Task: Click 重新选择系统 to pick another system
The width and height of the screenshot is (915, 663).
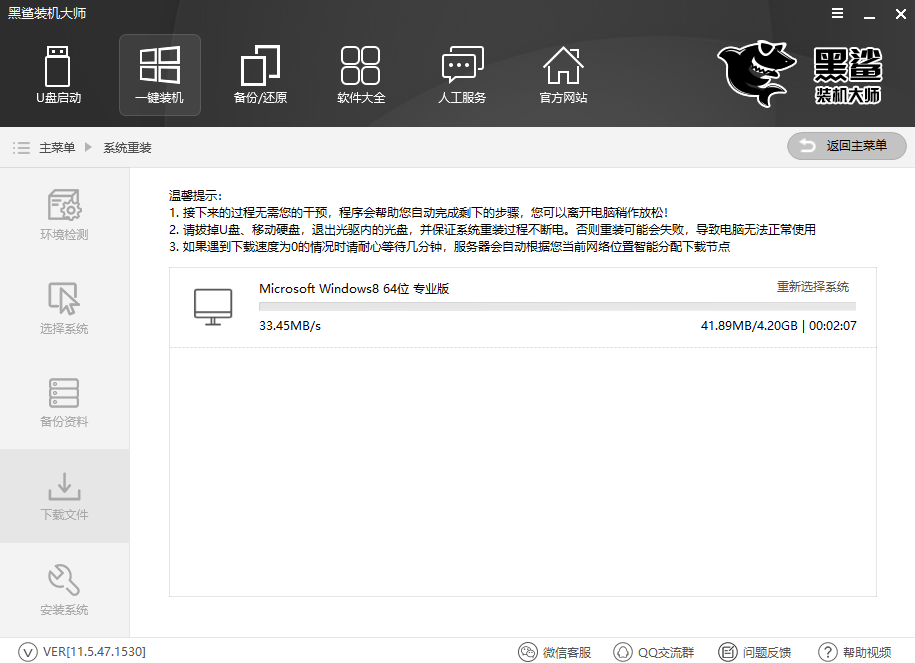Action: click(813, 287)
